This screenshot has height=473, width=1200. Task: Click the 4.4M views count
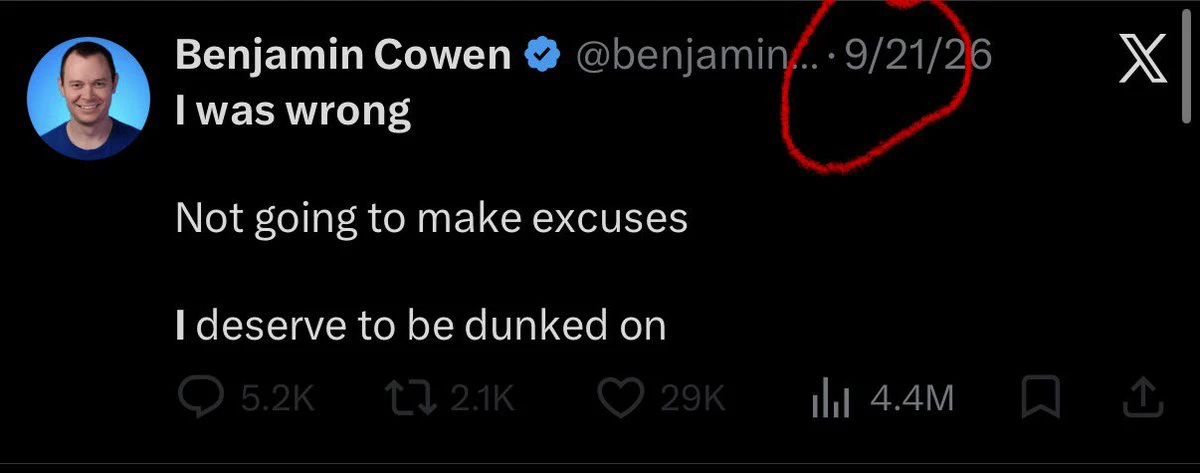[912, 400]
